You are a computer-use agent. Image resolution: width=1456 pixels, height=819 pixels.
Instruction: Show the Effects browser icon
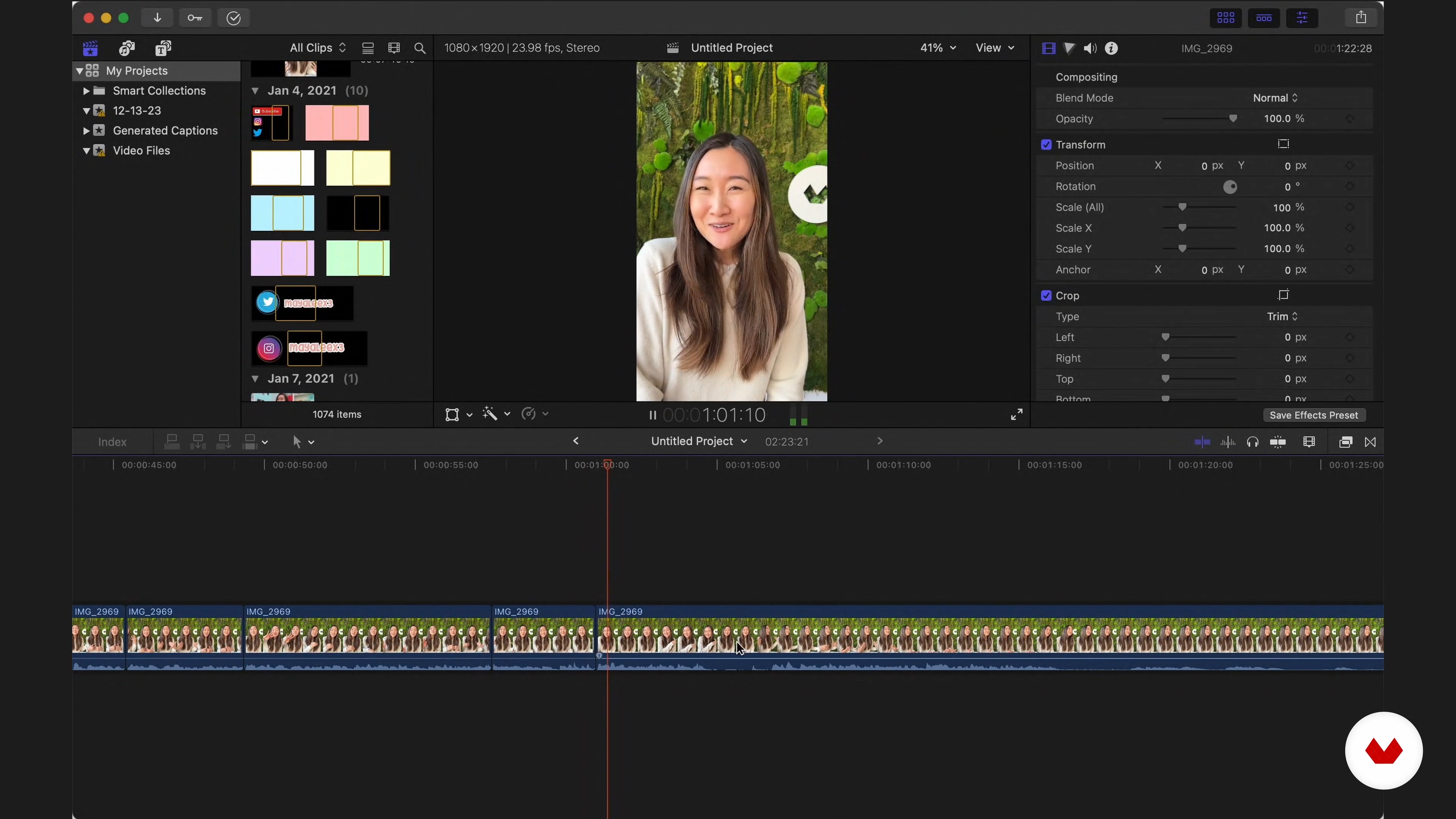(x=1346, y=442)
